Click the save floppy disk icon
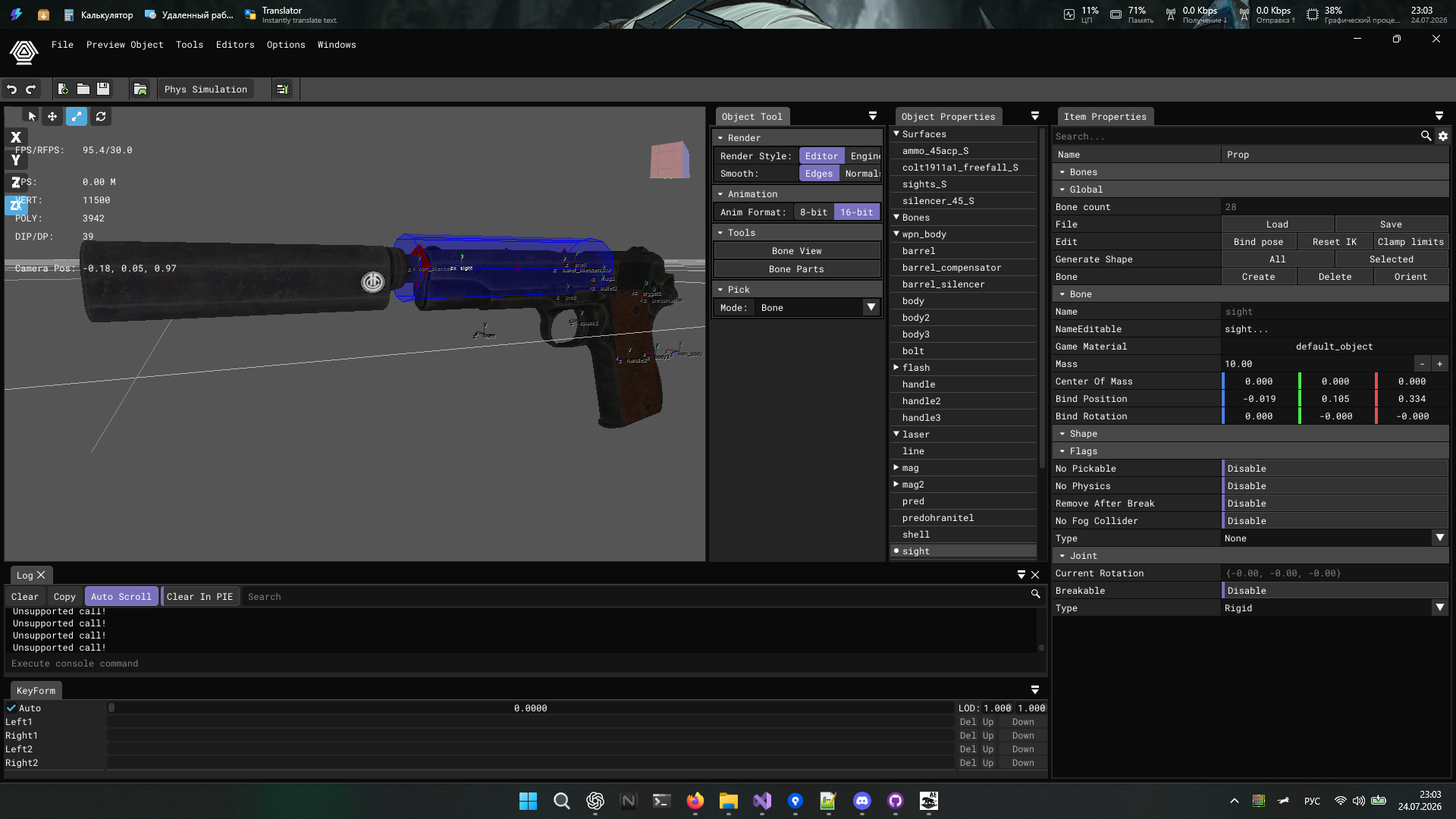Screen dimensions: 1456x819 [x=103, y=89]
